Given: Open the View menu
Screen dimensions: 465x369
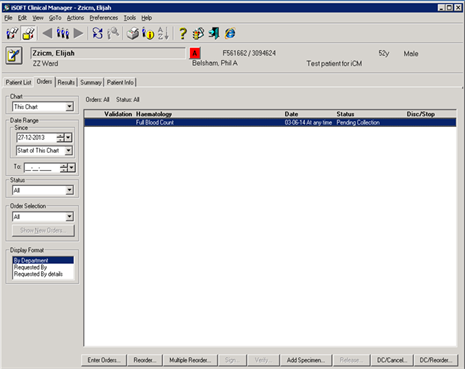Looking at the screenshot, I should coord(38,18).
